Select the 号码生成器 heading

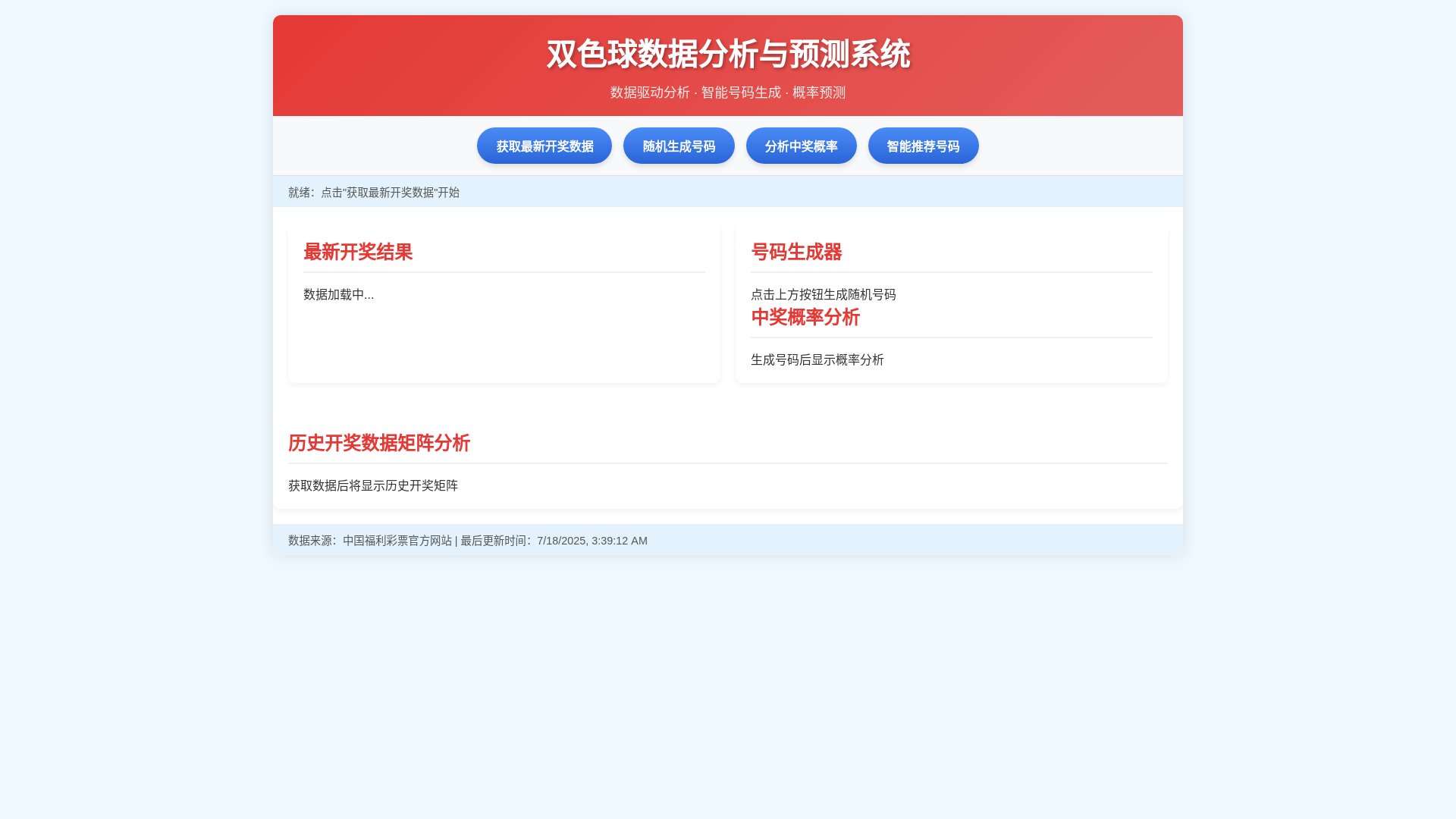coord(796,252)
